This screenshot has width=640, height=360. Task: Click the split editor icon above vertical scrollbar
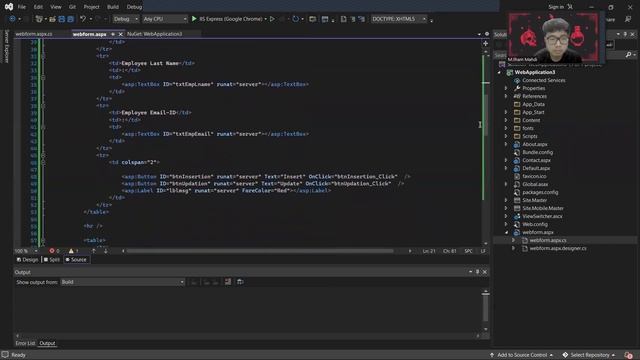(485, 43)
